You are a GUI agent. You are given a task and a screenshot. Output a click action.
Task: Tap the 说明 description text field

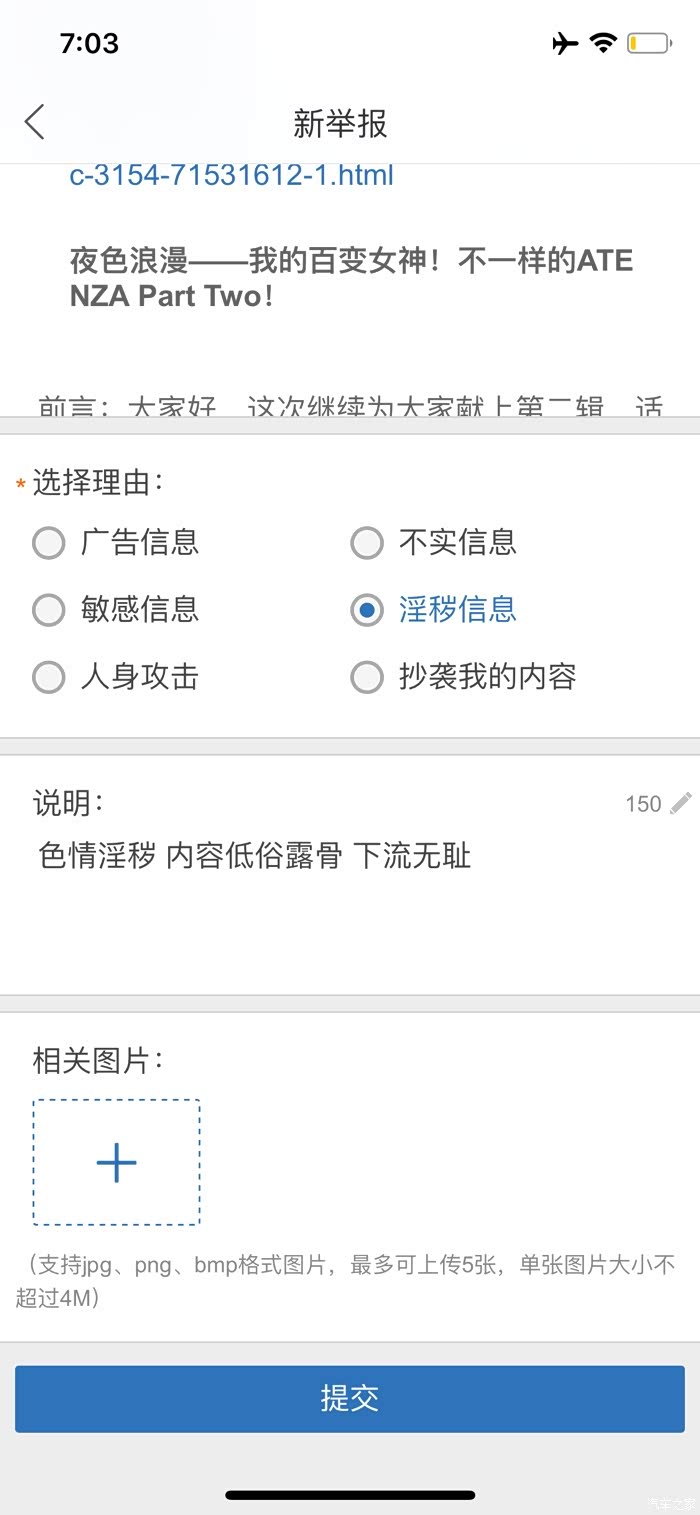coord(350,900)
